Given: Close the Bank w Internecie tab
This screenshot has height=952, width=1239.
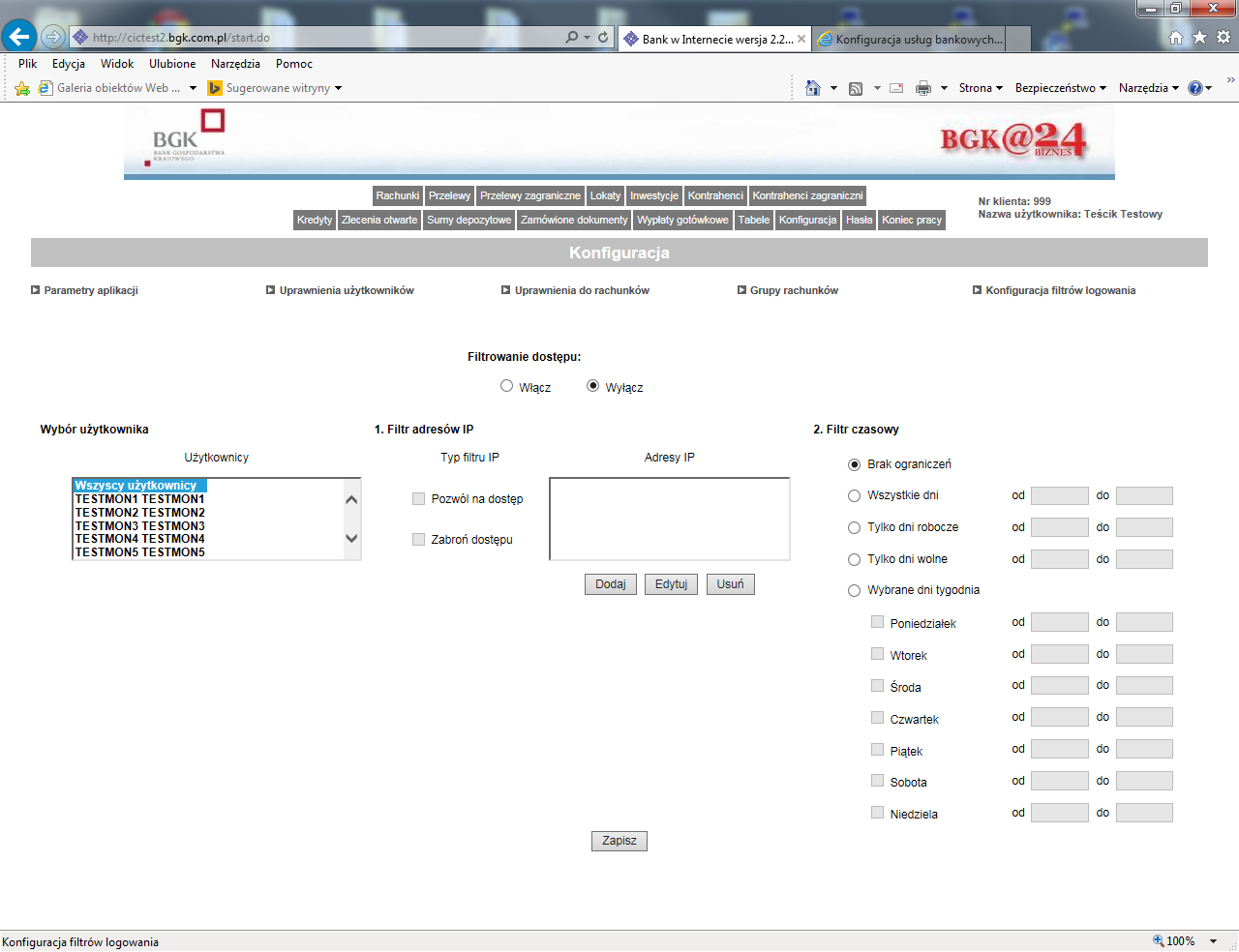Looking at the screenshot, I should click(801, 39).
